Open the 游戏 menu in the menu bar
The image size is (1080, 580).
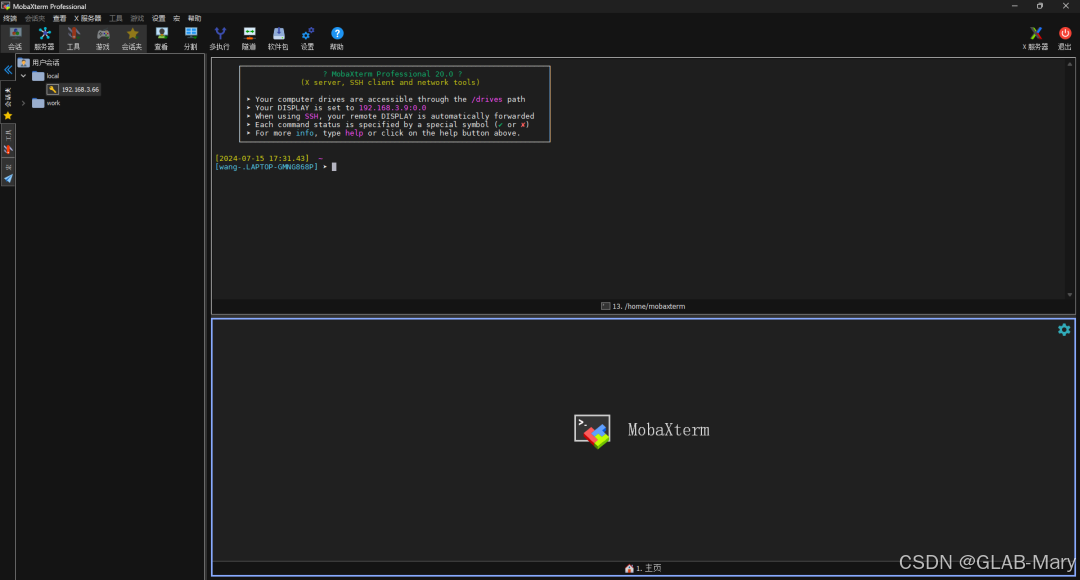[137, 19]
